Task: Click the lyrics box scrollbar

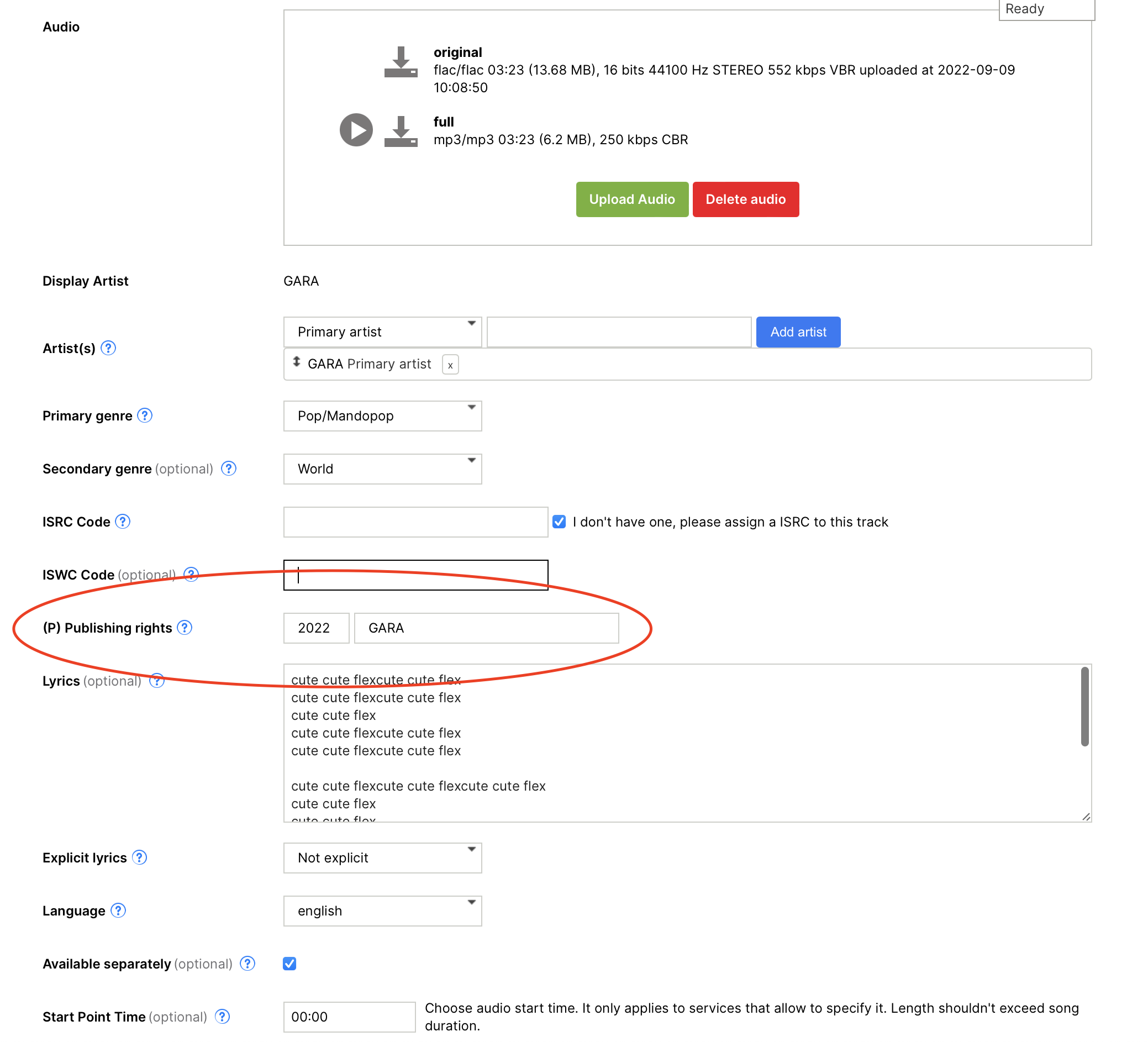Action: click(1084, 707)
